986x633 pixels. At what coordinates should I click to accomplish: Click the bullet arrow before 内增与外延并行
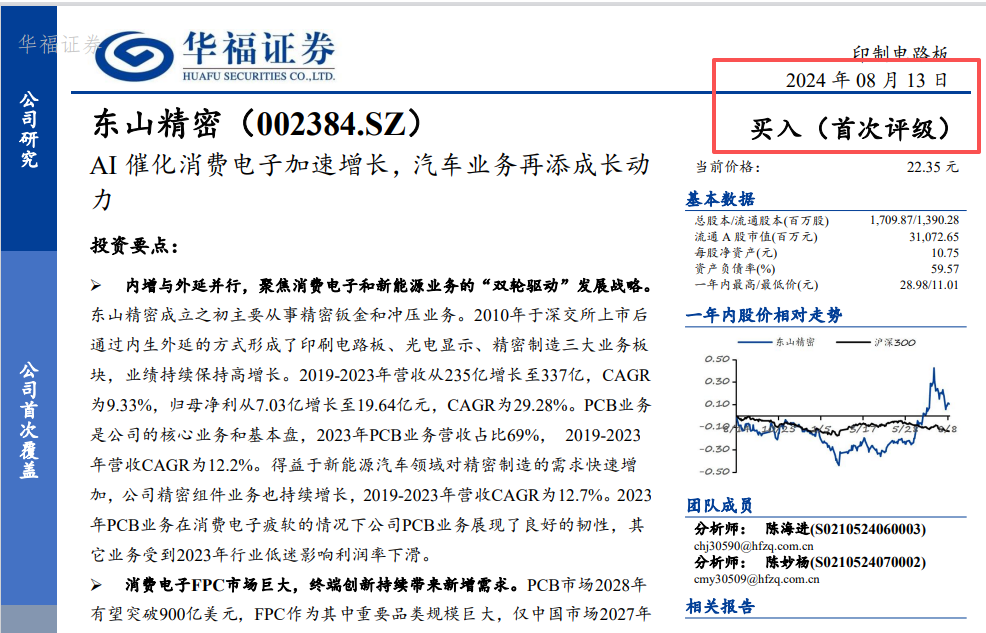pyautogui.click(x=96, y=286)
